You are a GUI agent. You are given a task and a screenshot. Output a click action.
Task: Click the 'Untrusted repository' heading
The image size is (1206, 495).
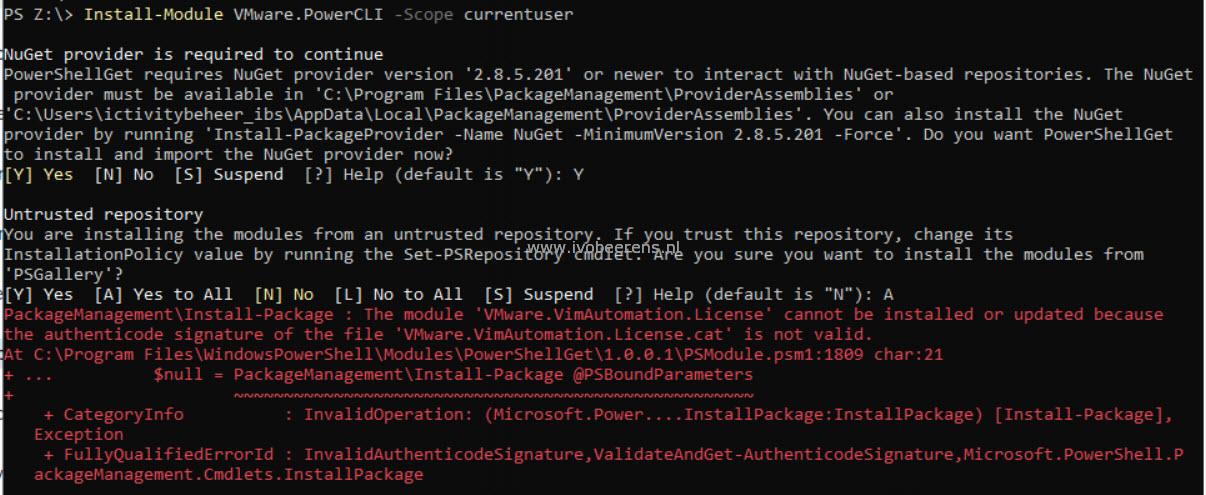click(x=104, y=214)
